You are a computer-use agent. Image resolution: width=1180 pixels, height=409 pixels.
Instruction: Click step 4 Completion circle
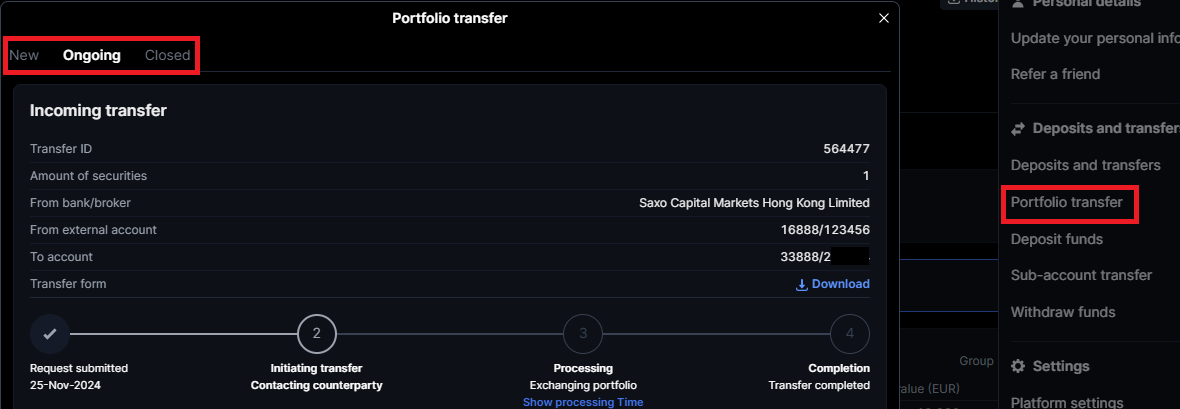point(850,334)
